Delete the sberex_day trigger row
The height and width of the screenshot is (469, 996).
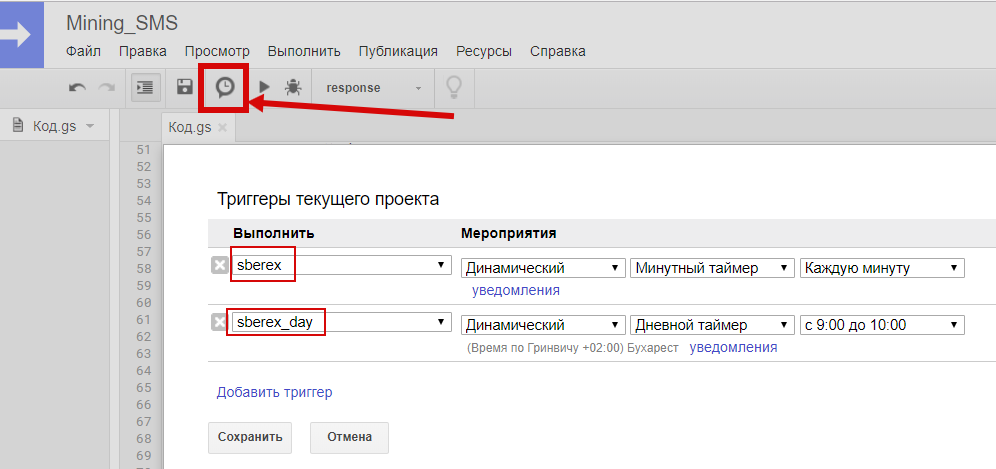[219, 323]
